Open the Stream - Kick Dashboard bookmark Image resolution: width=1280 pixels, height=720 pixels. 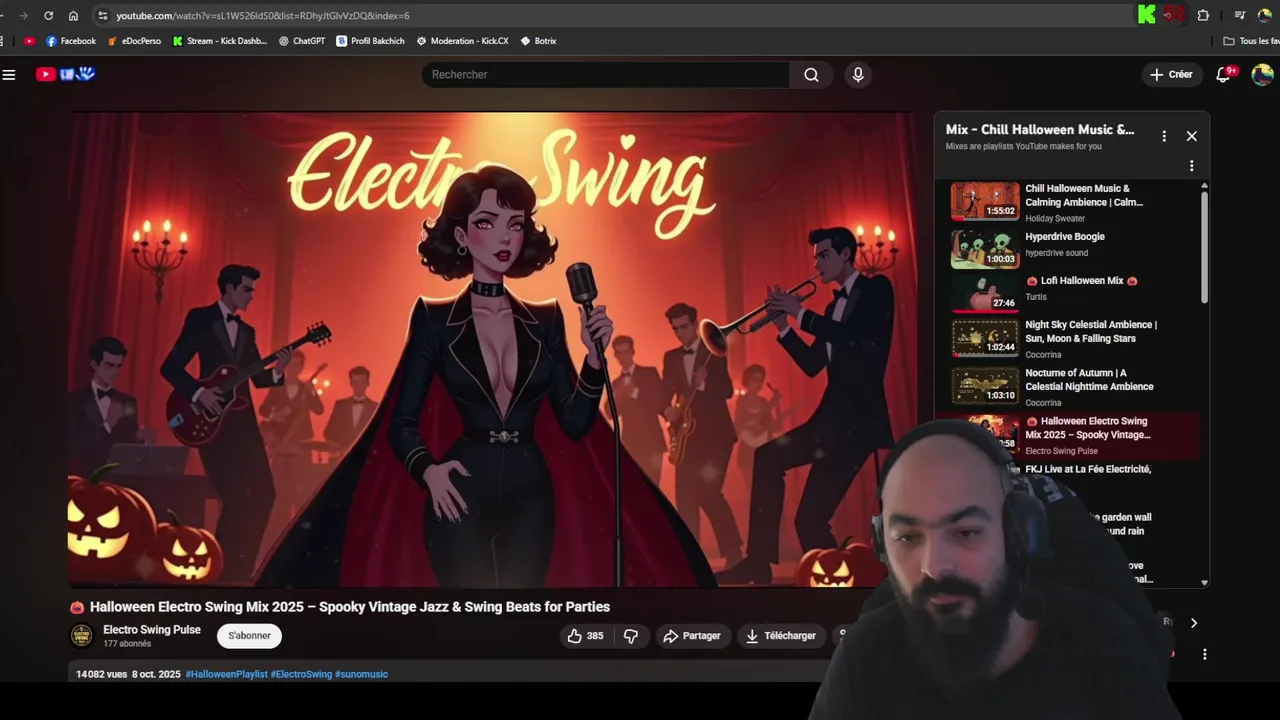click(x=220, y=41)
